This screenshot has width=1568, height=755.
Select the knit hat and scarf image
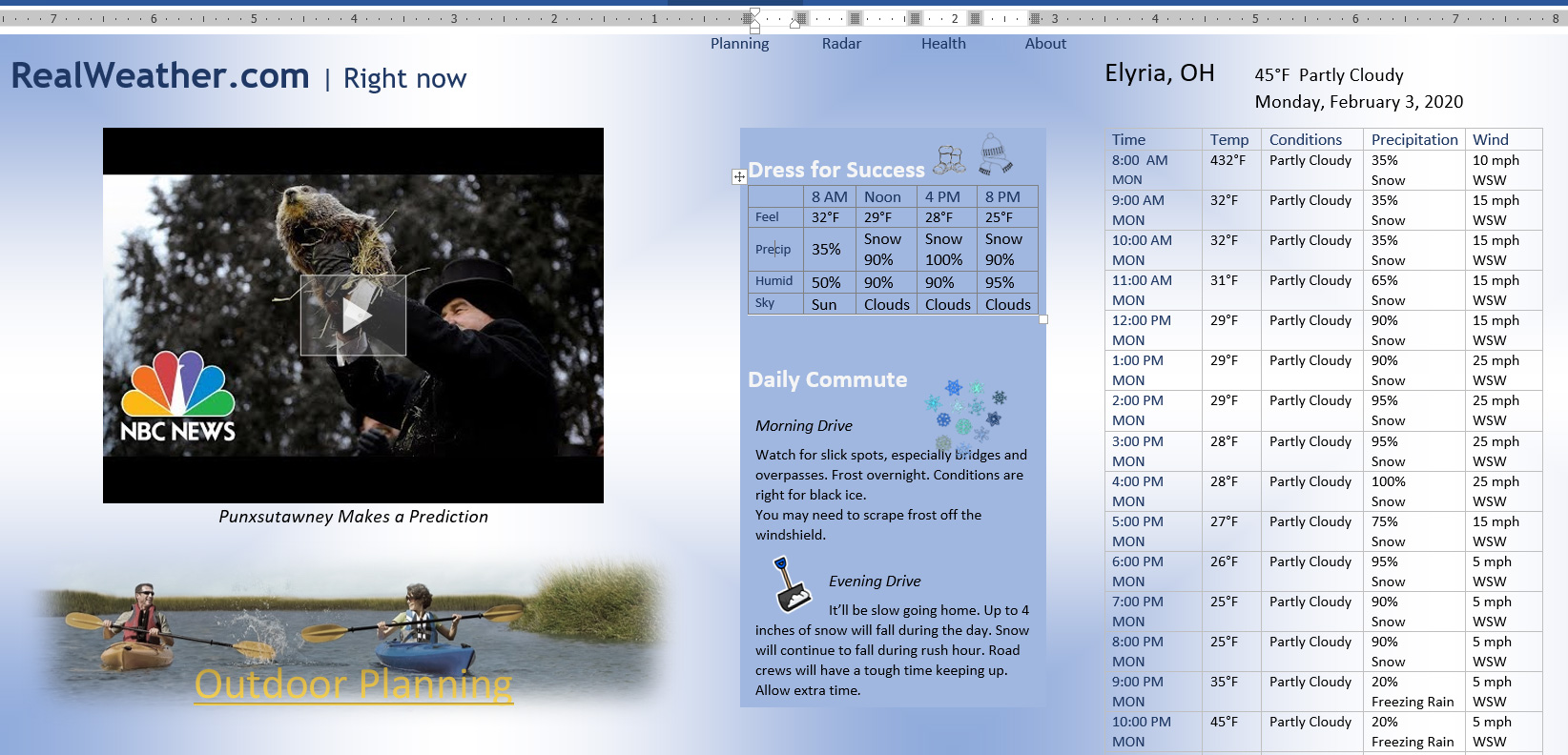tap(994, 153)
